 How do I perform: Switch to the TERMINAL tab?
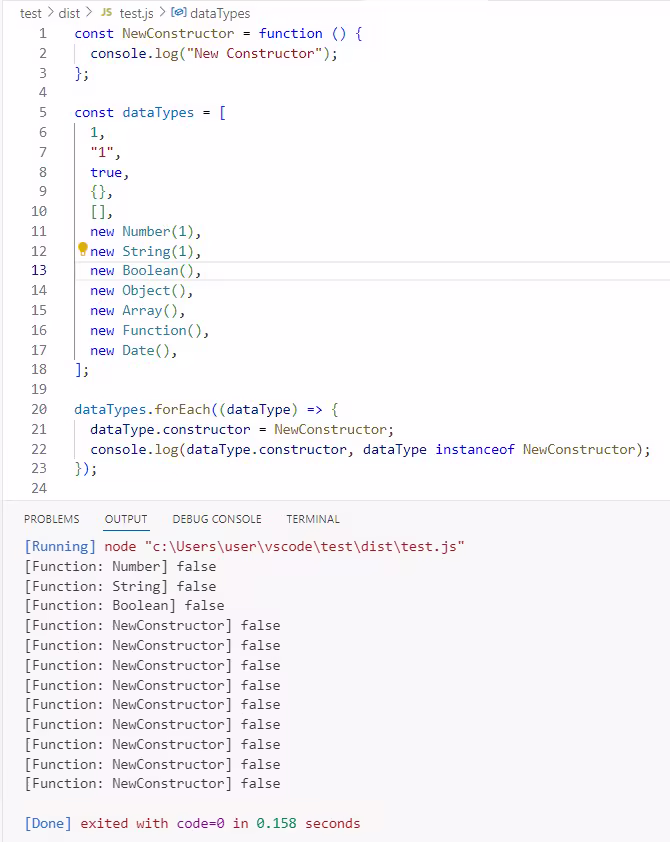coord(312,519)
